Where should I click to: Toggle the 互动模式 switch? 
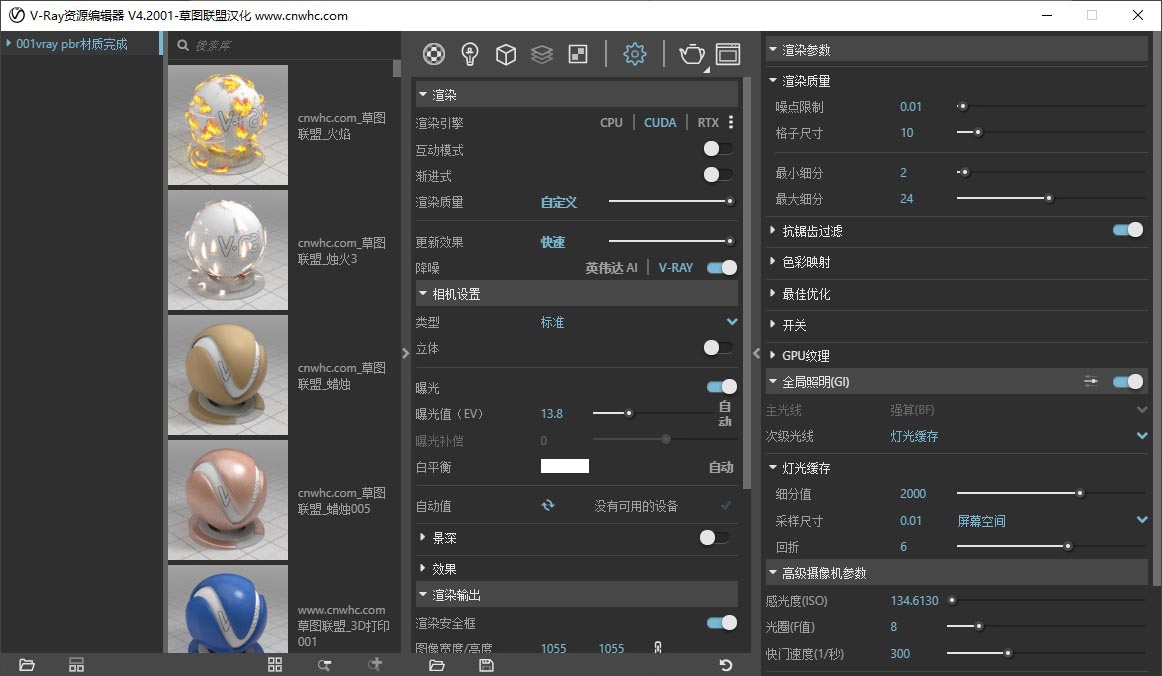pyautogui.click(x=716, y=149)
